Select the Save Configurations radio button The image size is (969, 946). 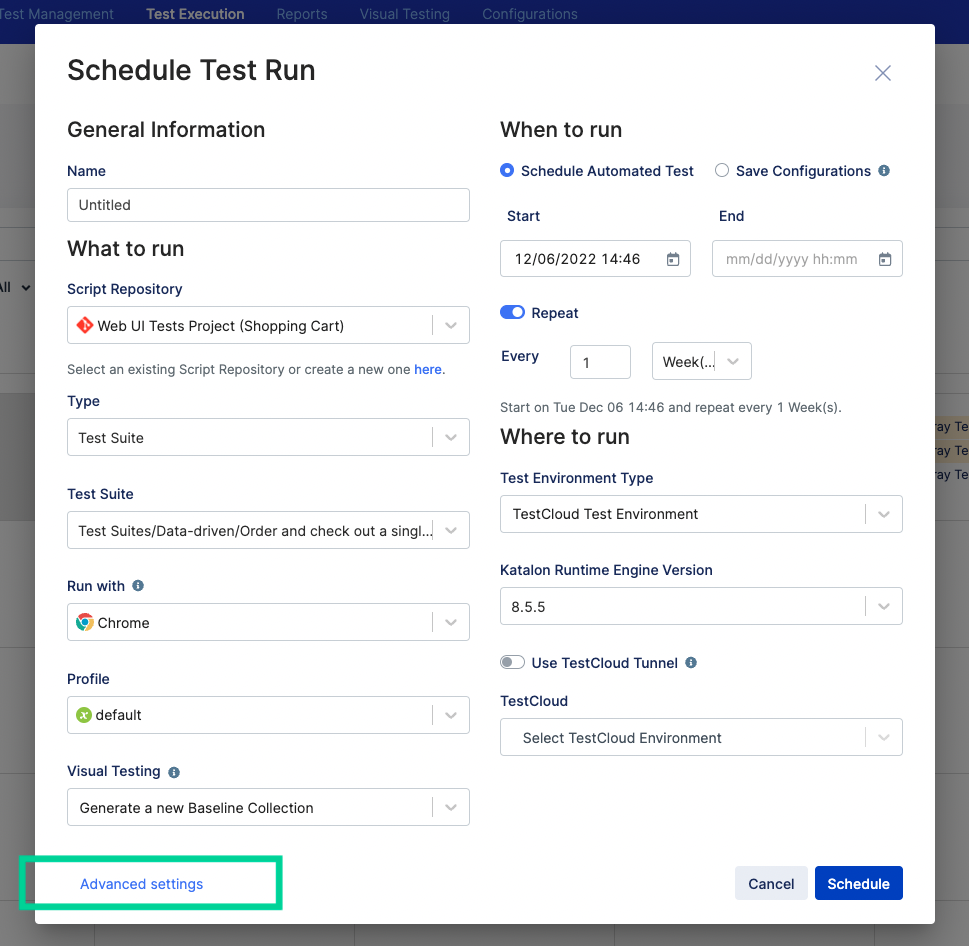tap(722, 171)
